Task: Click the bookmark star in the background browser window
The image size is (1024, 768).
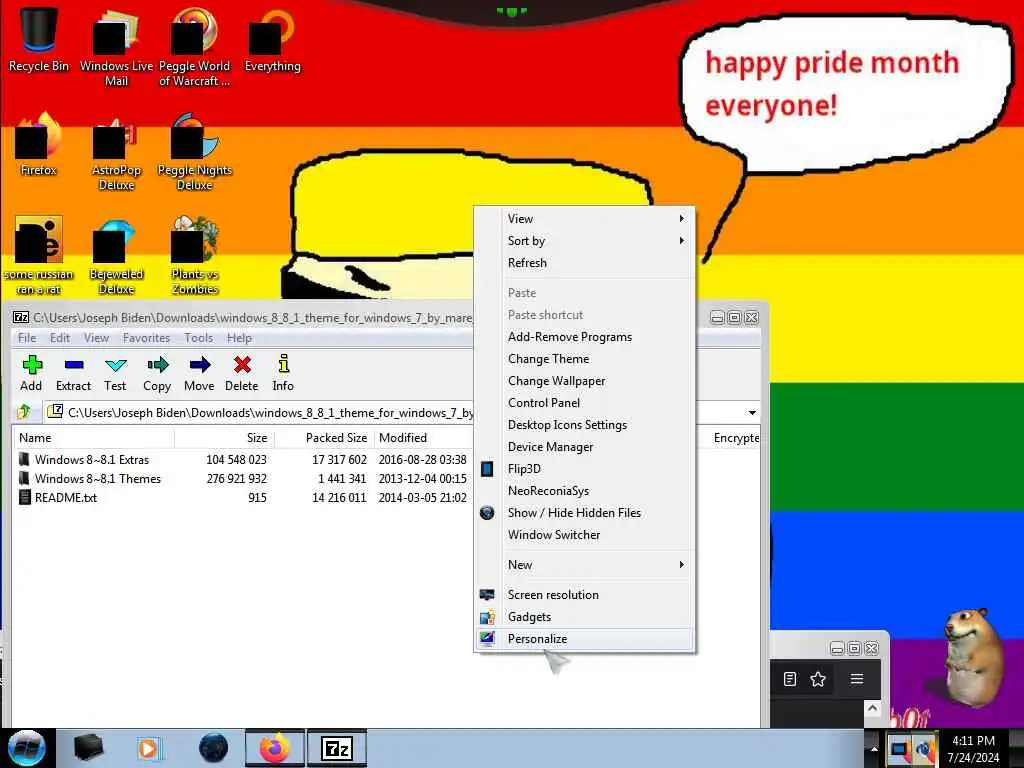Action: [818, 679]
